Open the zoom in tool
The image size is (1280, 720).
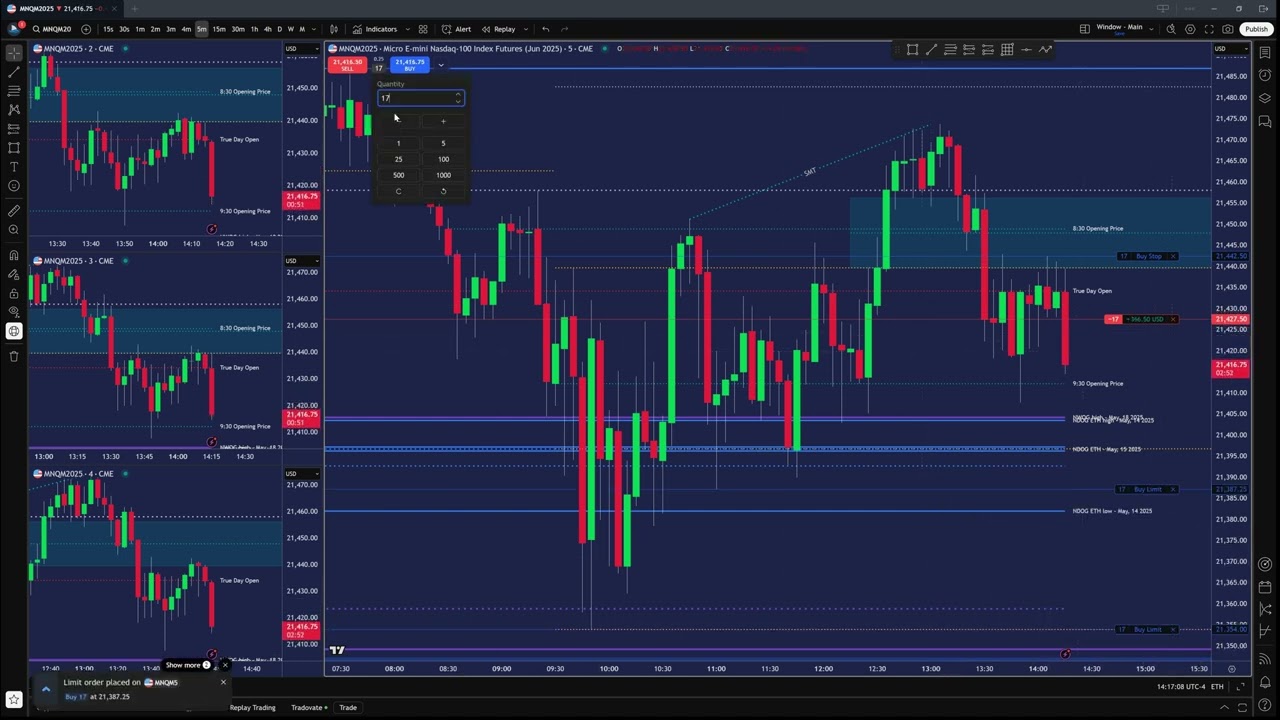[14, 230]
